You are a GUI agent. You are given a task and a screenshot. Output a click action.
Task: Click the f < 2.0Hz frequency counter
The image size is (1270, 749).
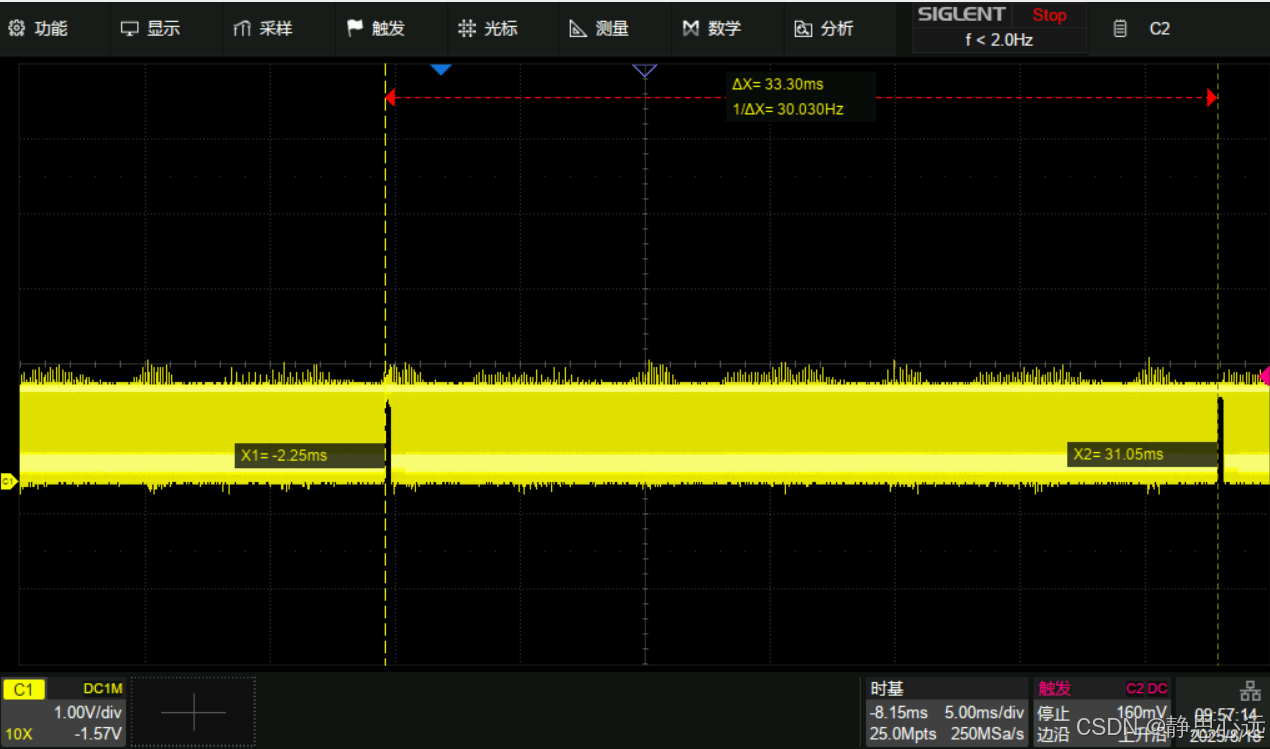click(x=999, y=41)
